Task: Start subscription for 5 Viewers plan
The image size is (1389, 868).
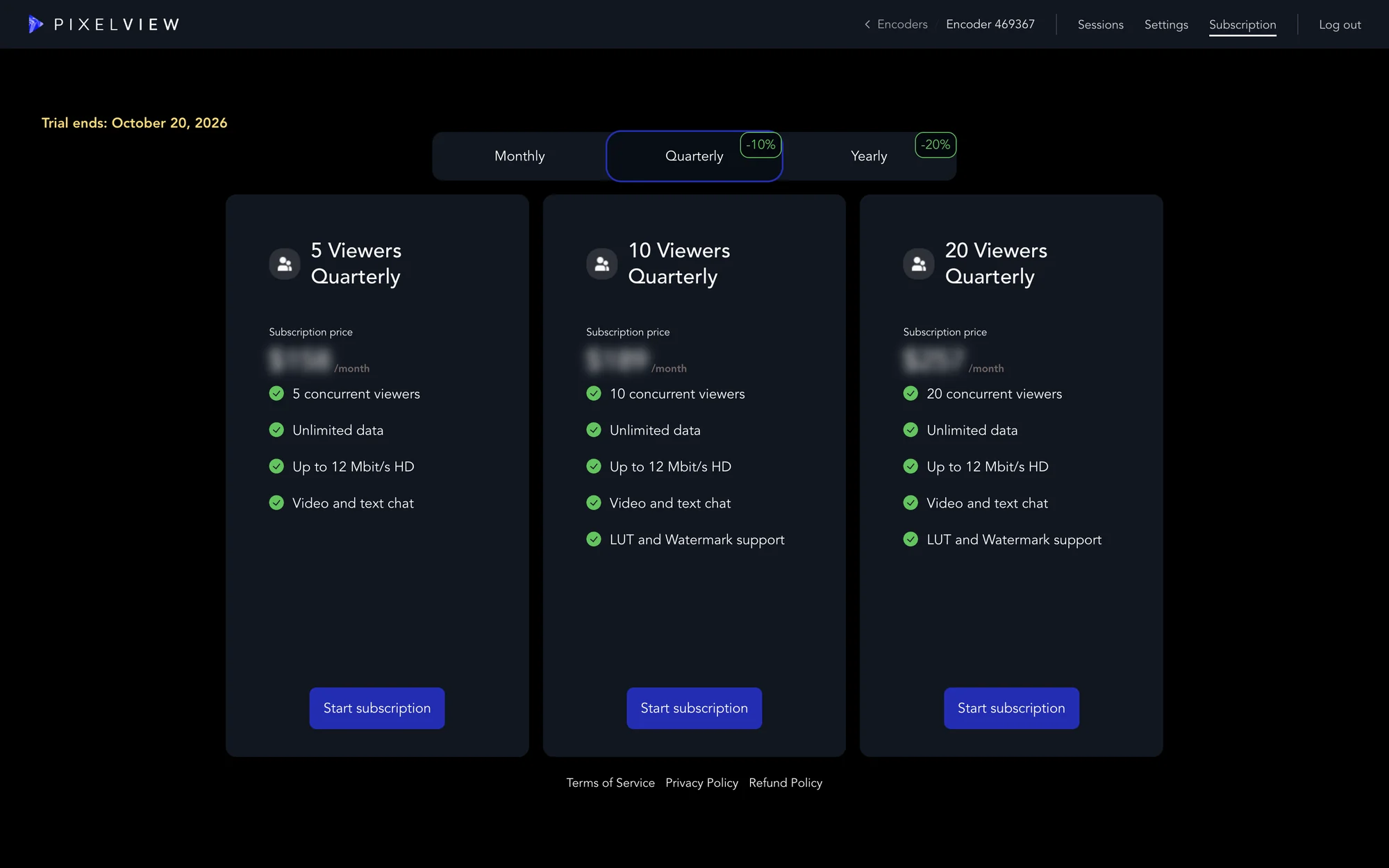Action: coord(377,708)
